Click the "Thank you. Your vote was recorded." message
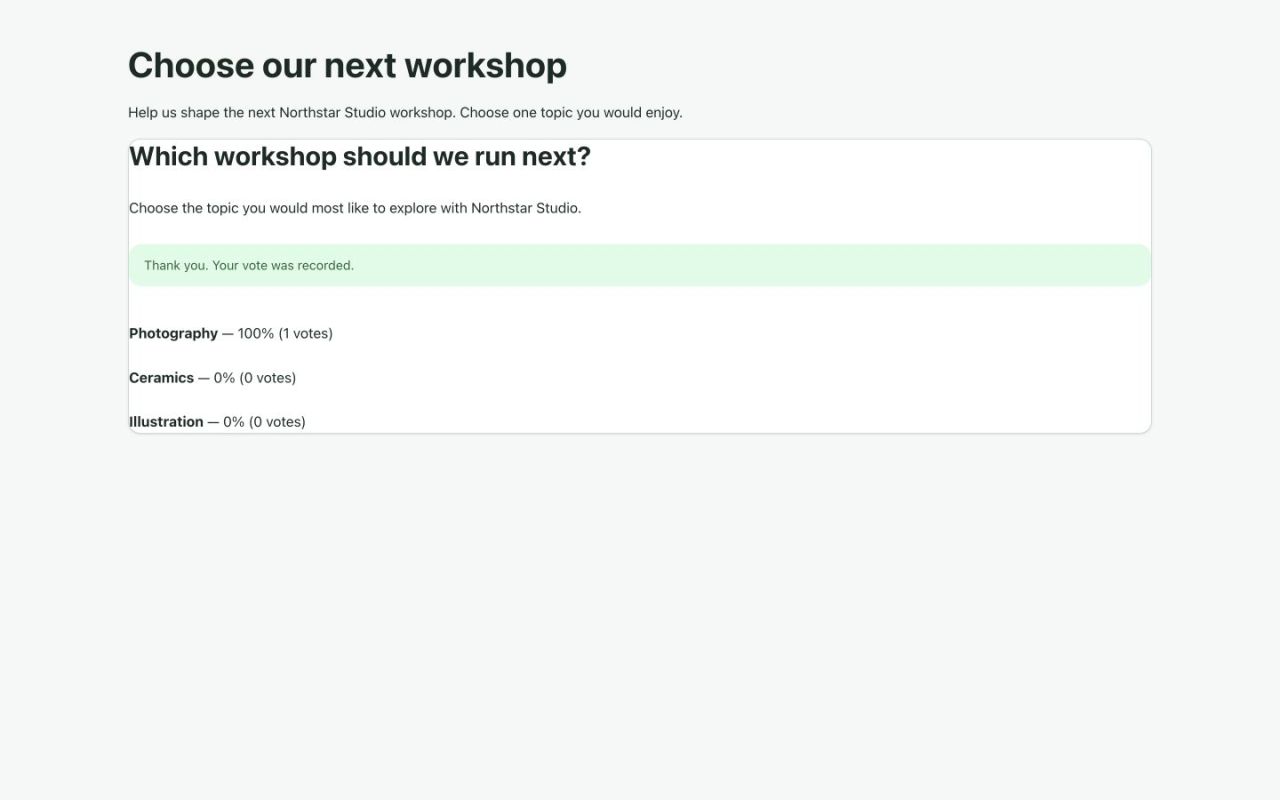Viewport: 1280px width, 800px height. (x=640, y=265)
